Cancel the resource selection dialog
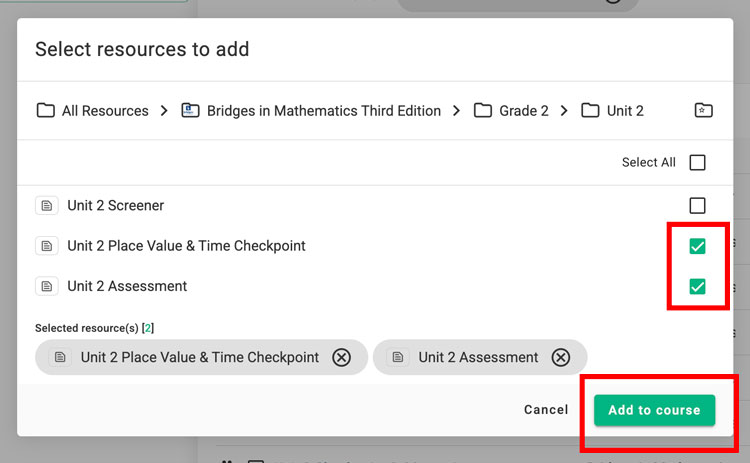 (x=546, y=410)
